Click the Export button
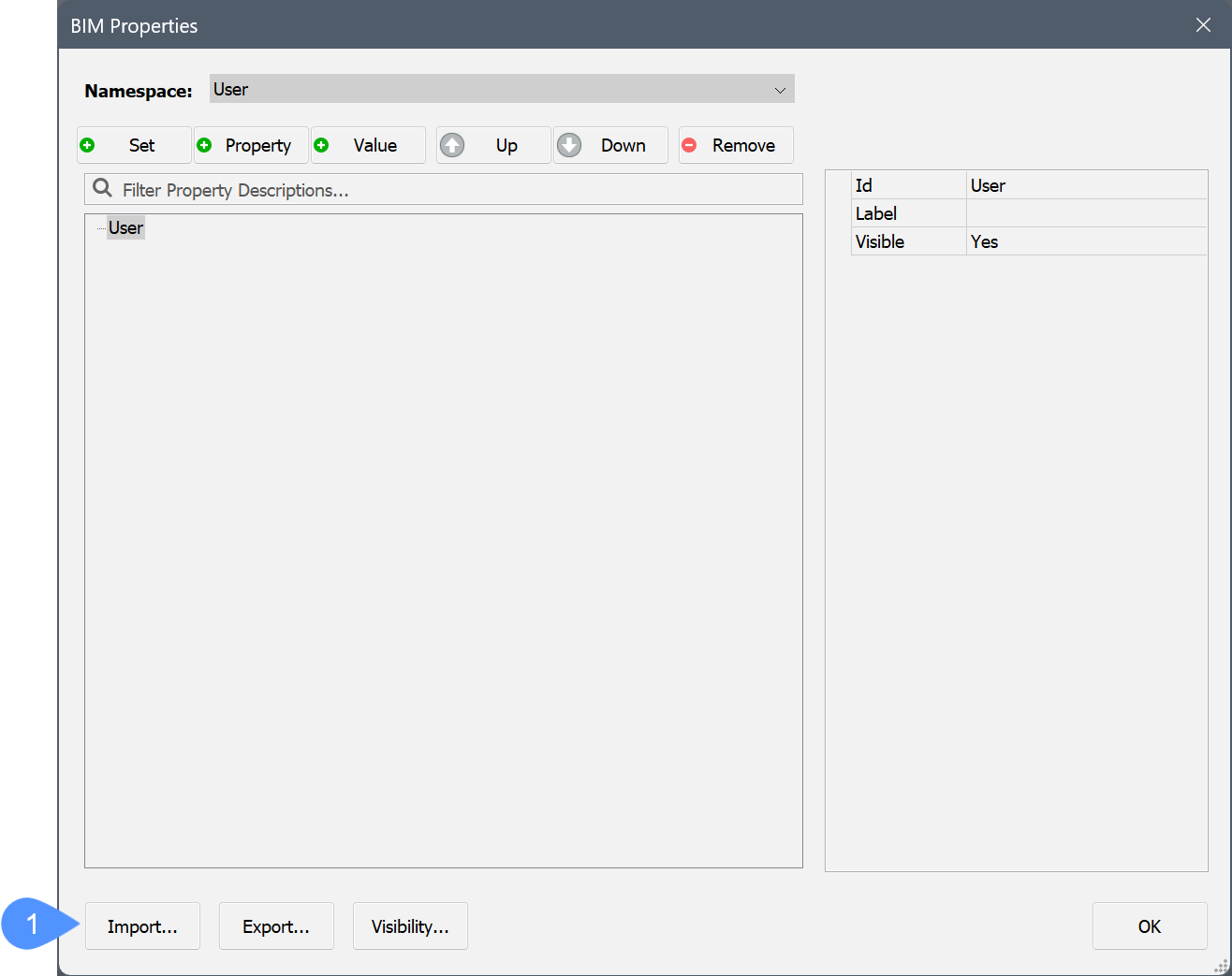1232x976 pixels. click(276, 926)
